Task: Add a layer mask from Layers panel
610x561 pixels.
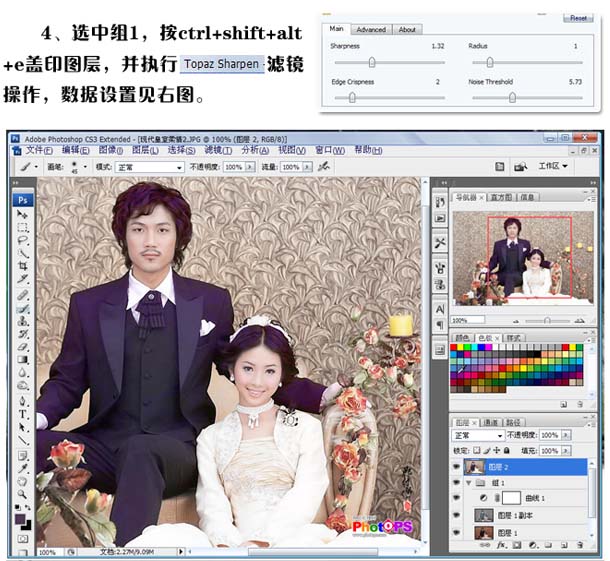Action: pyautogui.click(x=517, y=545)
